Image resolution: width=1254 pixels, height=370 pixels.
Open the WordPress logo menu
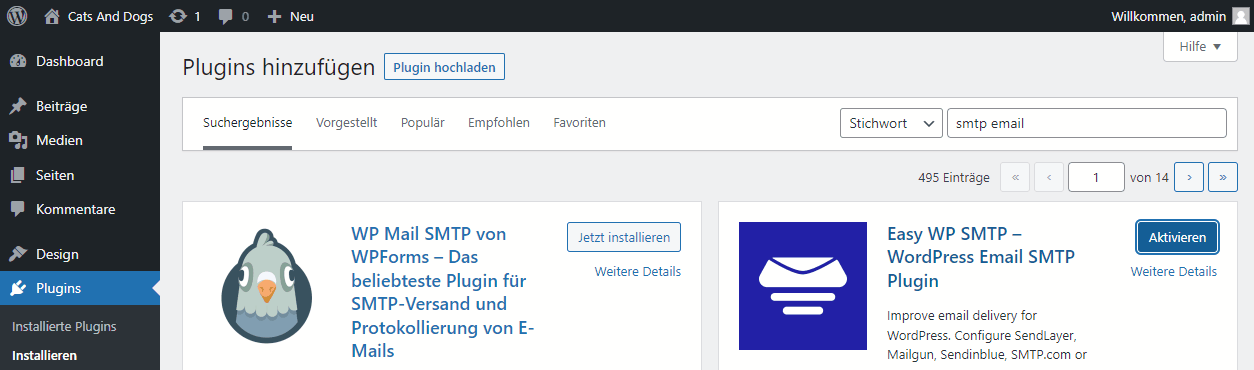17,16
